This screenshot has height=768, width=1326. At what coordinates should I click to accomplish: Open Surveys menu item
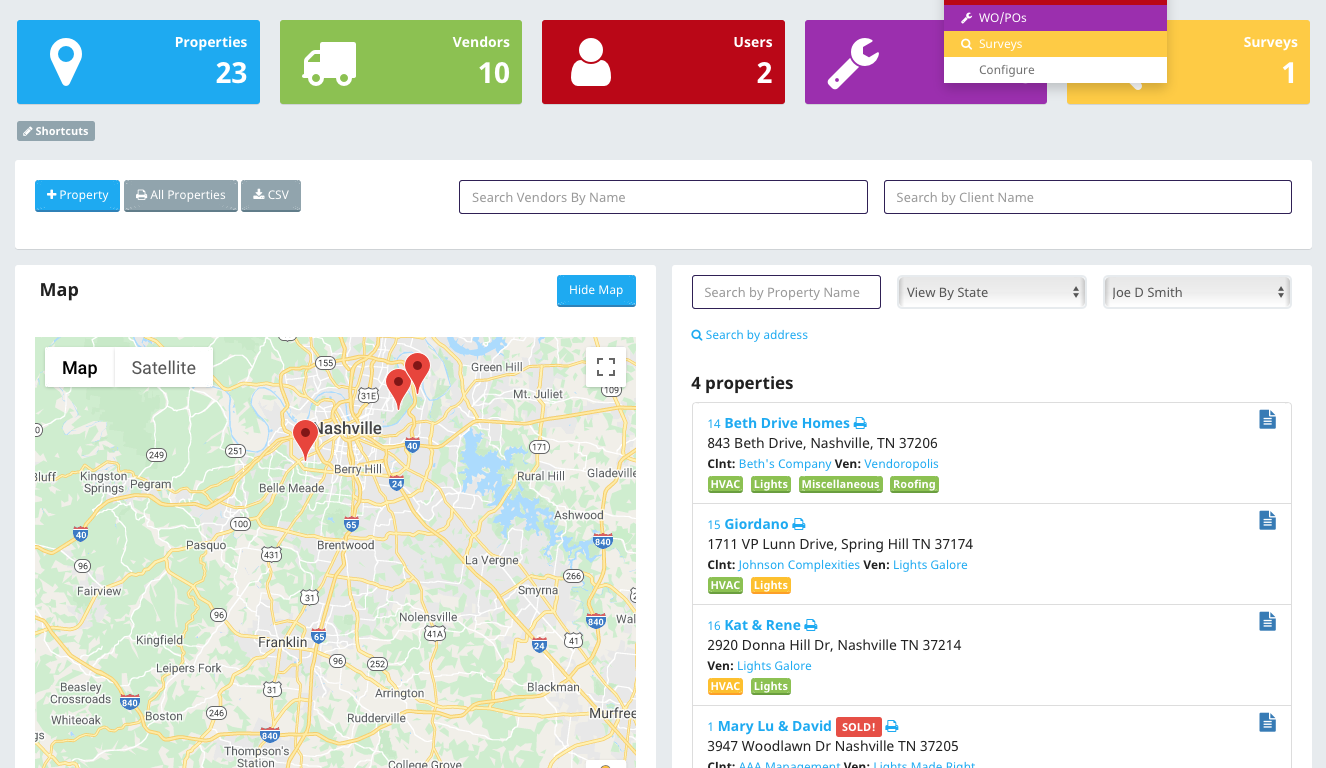coord(1055,44)
